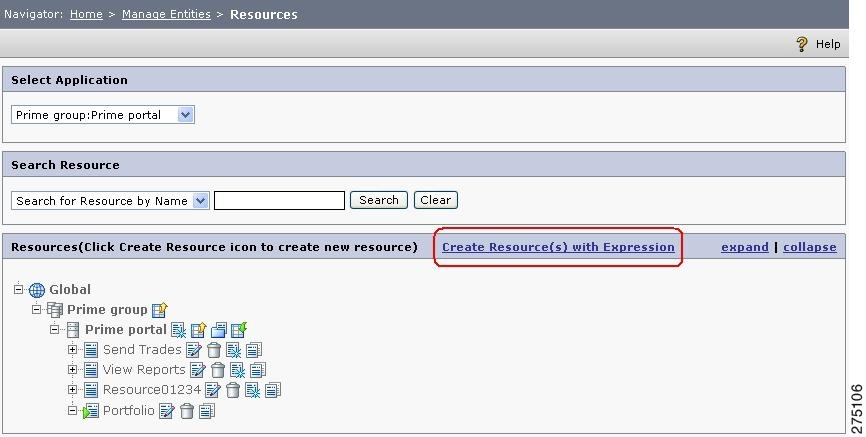Screen dimensions: 866x437
Task: Delete Resource01234 with trash icon
Action: click(x=233, y=391)
